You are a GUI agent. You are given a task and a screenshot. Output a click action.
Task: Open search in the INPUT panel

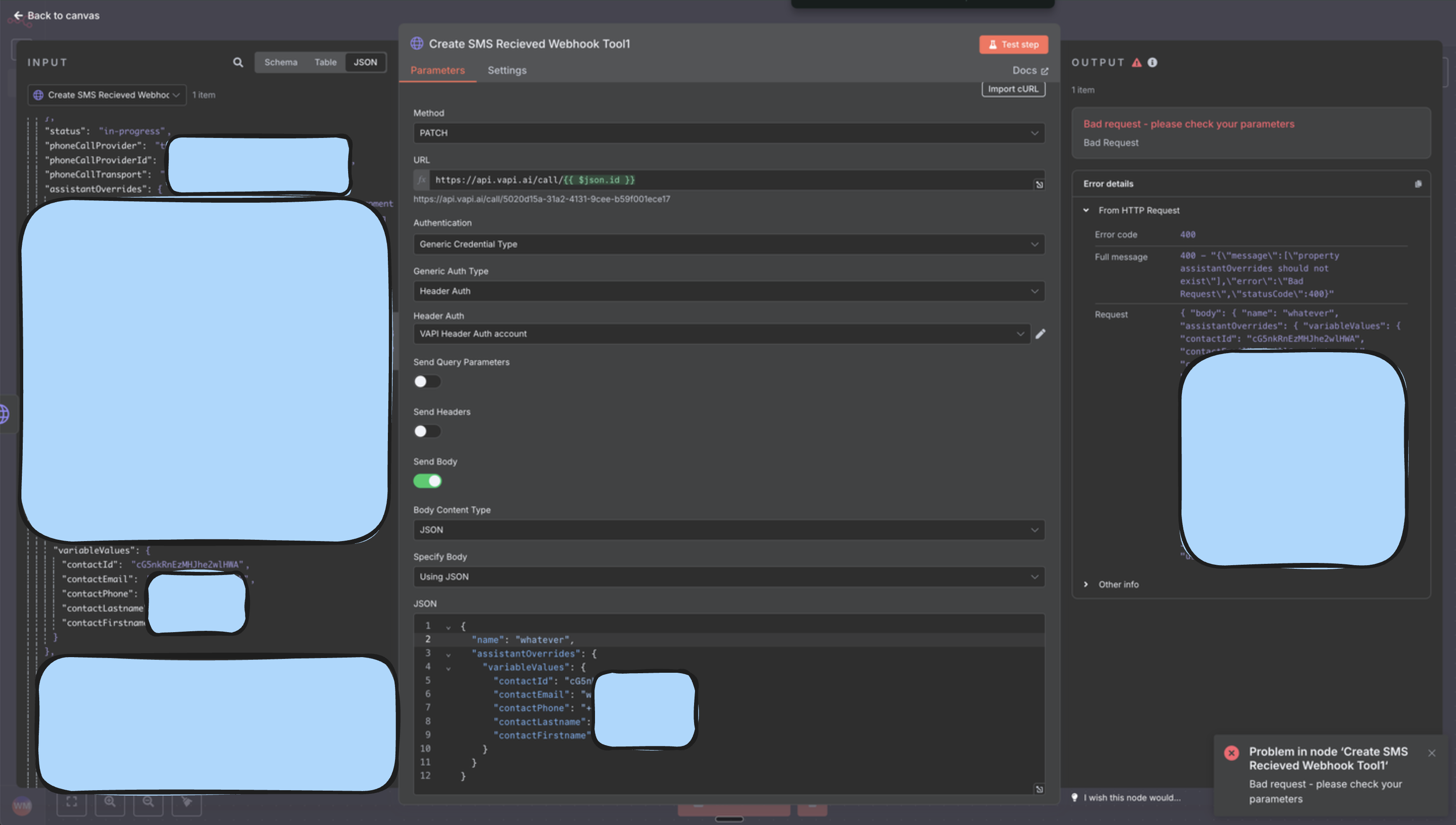pyautogui.click(x=238, y=62)
